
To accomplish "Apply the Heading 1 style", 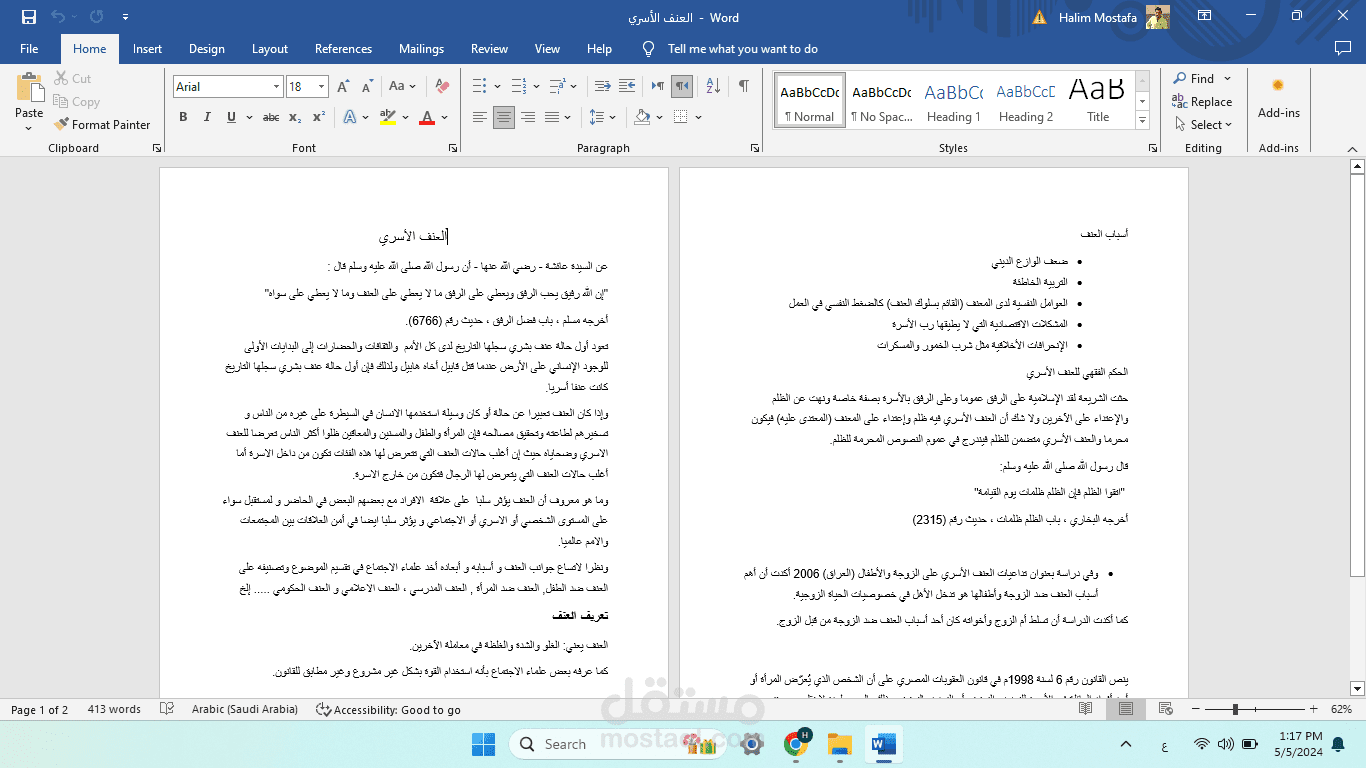I will pos(953,100).
